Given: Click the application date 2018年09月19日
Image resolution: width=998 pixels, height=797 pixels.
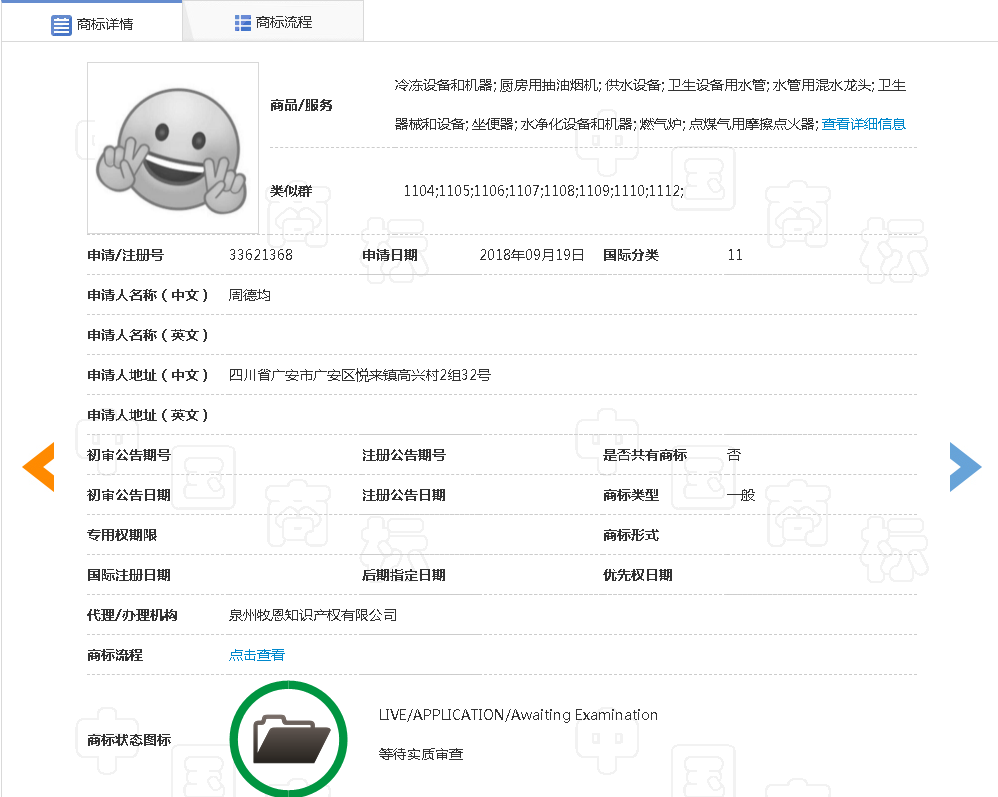Looking at the screenshot, I should click(531, 255).
